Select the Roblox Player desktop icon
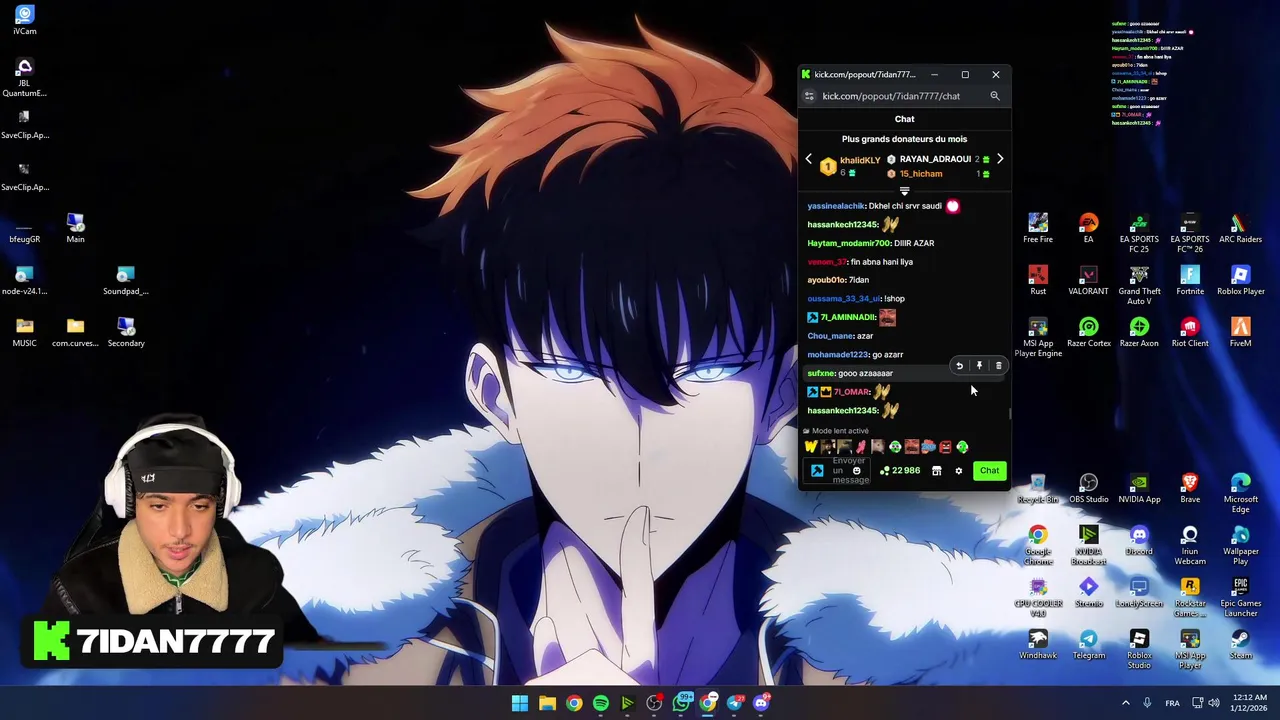The width and height of the screenshot is (1280, 720). [1241, 280]
